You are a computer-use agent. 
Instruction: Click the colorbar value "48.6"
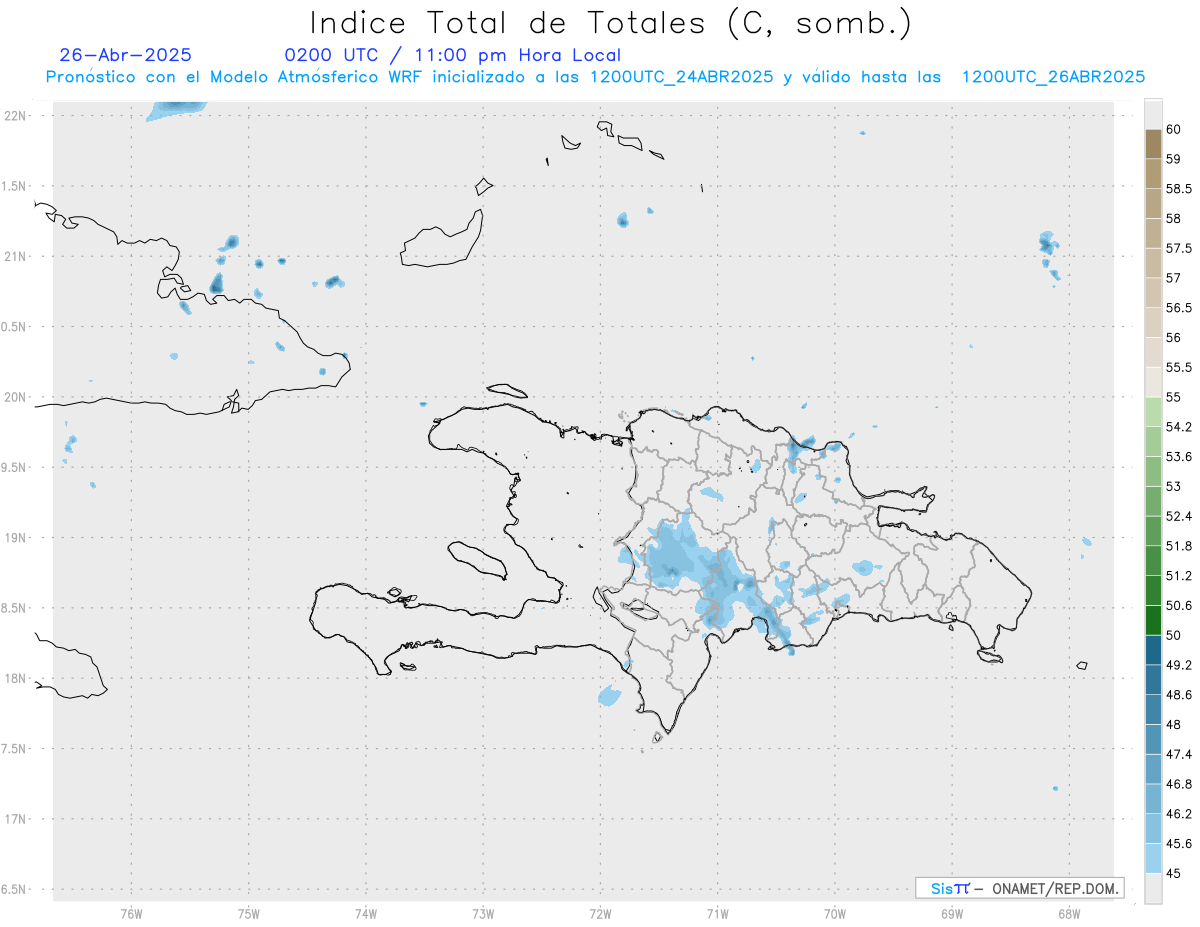click(1179, 695)
